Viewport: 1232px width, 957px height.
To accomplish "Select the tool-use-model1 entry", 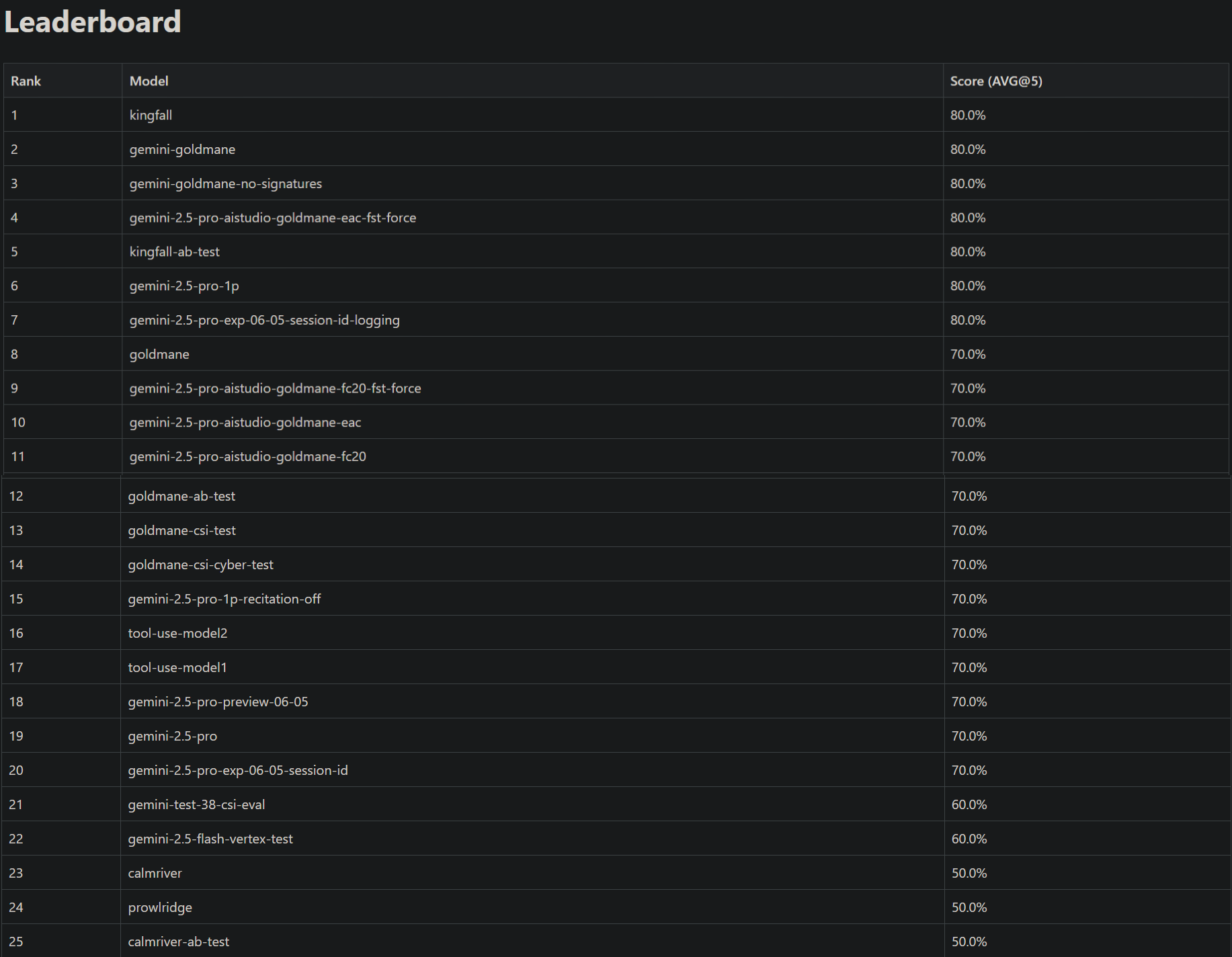I will tap(177, 667).
